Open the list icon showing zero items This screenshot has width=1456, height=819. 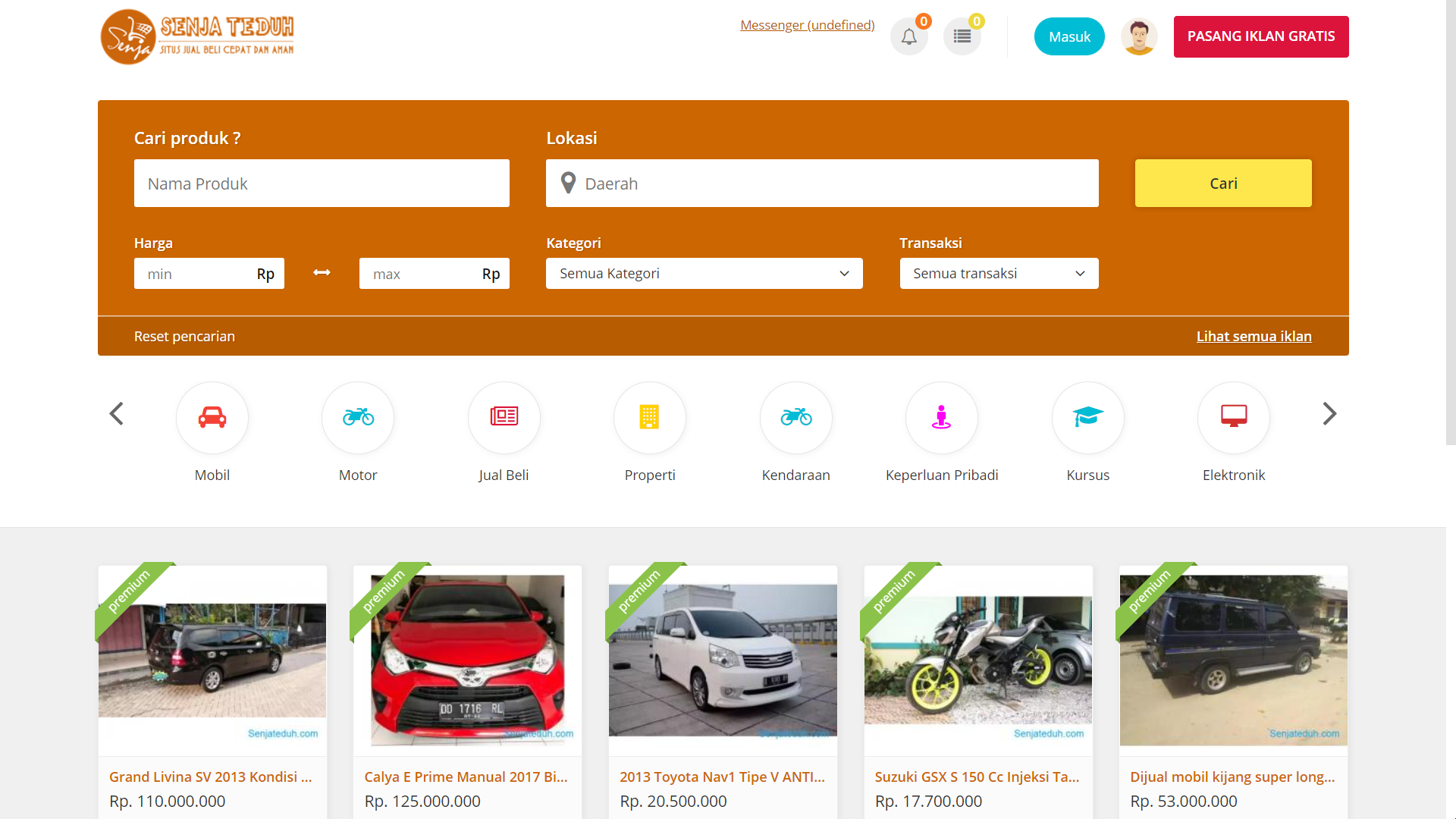(x=962, y=36)
